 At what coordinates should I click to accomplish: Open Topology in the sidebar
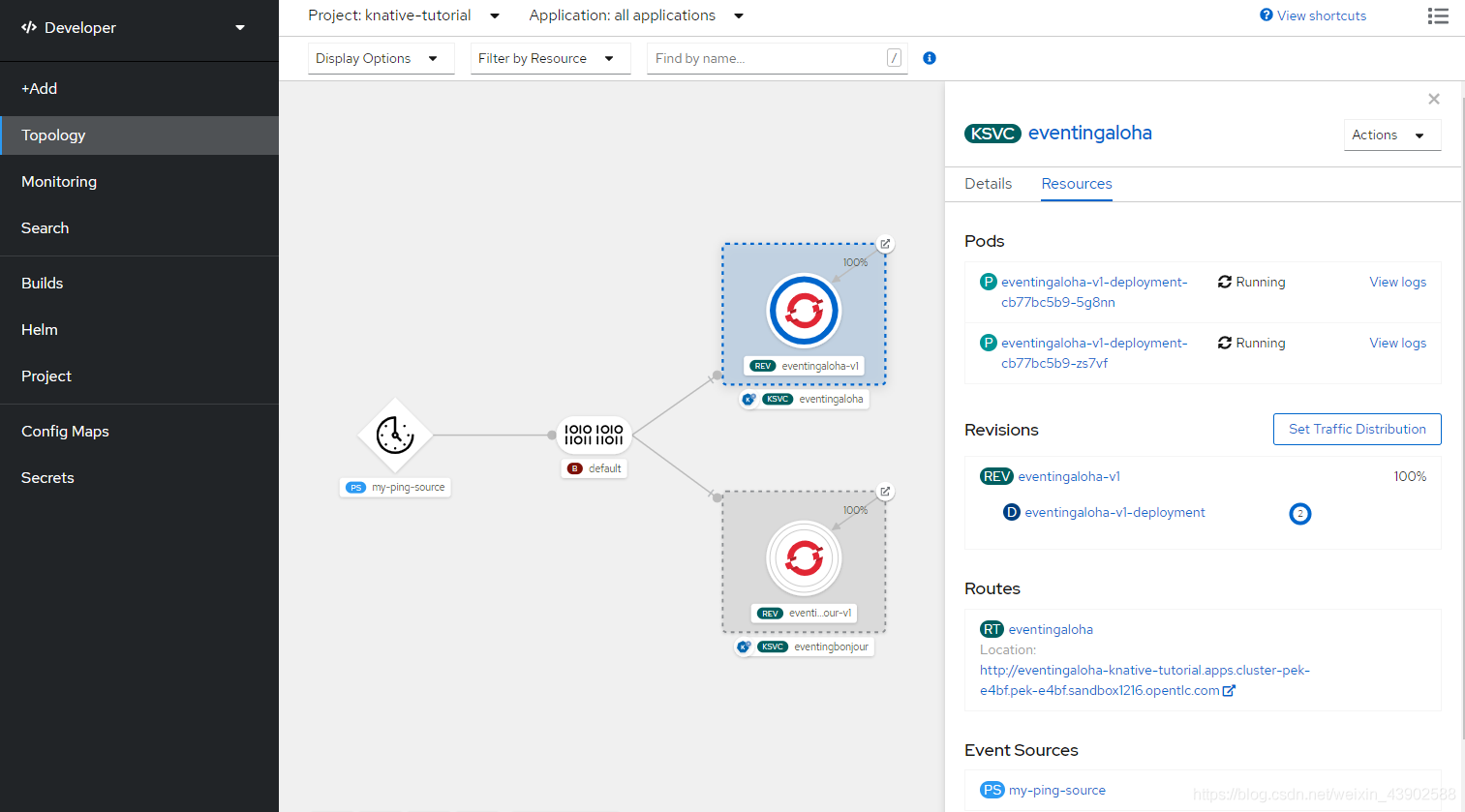point(139,135)
